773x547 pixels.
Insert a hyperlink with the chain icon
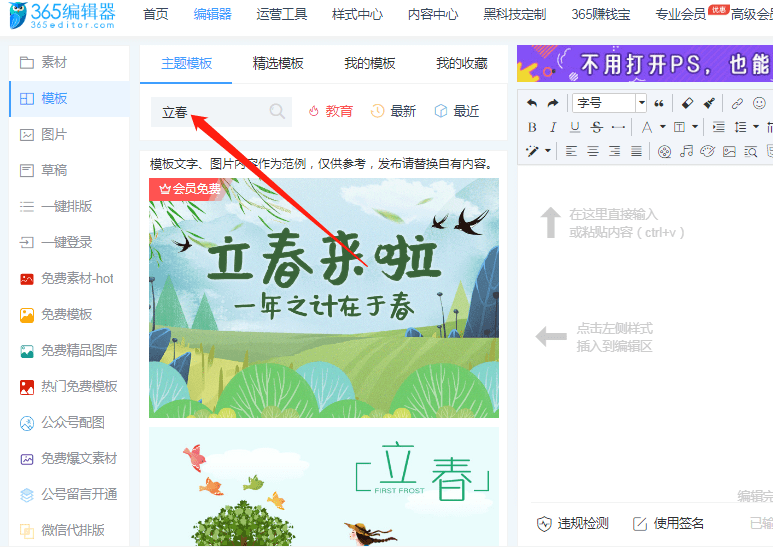[x=737, y=103]
